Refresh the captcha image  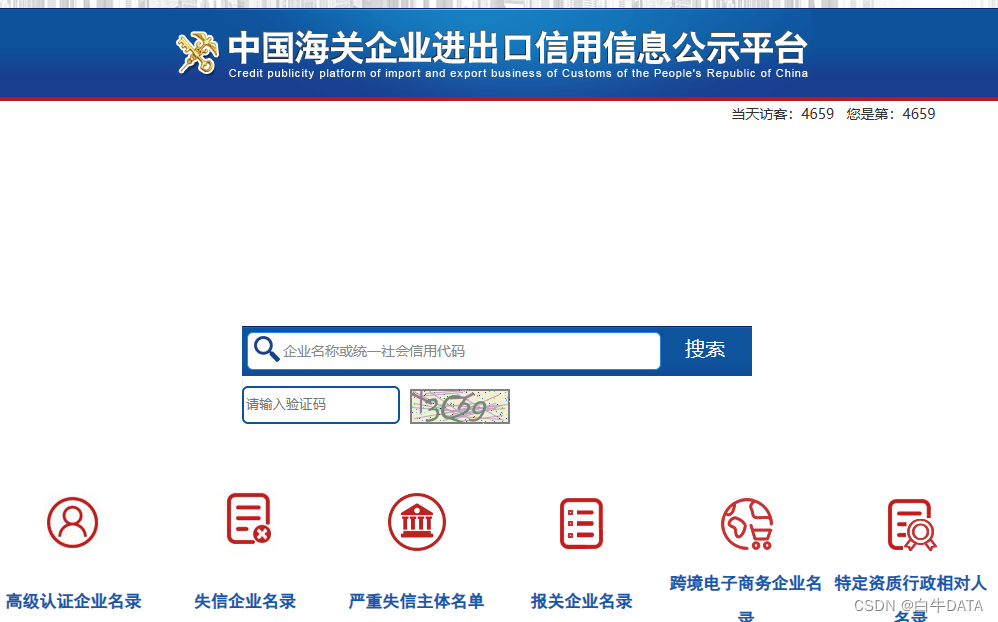tap(460, 406)
